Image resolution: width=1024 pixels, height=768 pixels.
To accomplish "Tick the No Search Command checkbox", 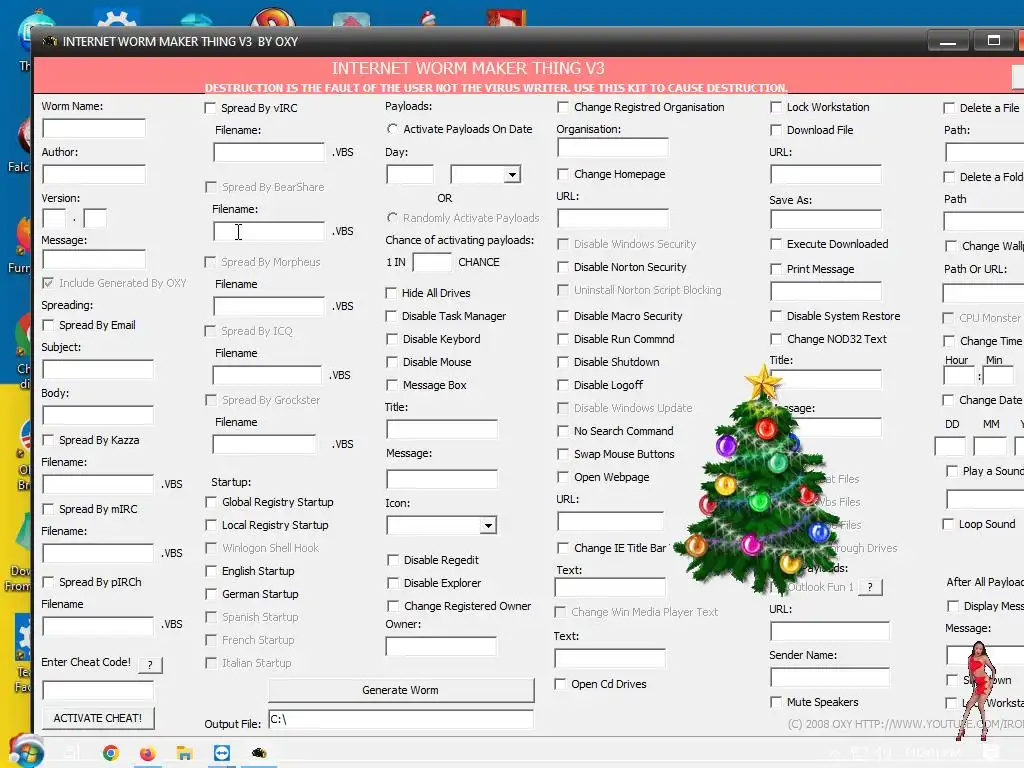I will pos(562,431).
